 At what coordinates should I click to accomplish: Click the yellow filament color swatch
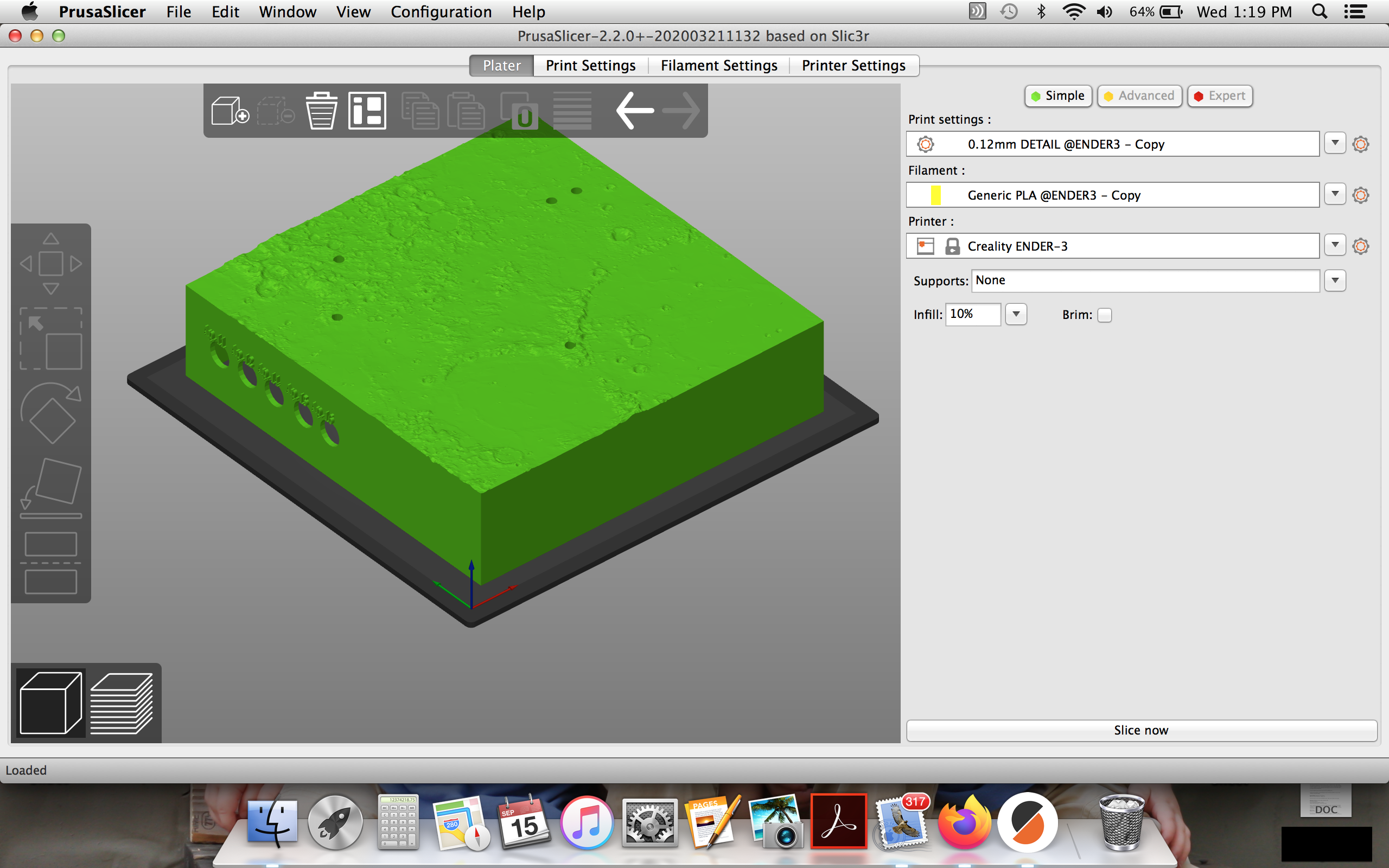(x=935, y=195)
